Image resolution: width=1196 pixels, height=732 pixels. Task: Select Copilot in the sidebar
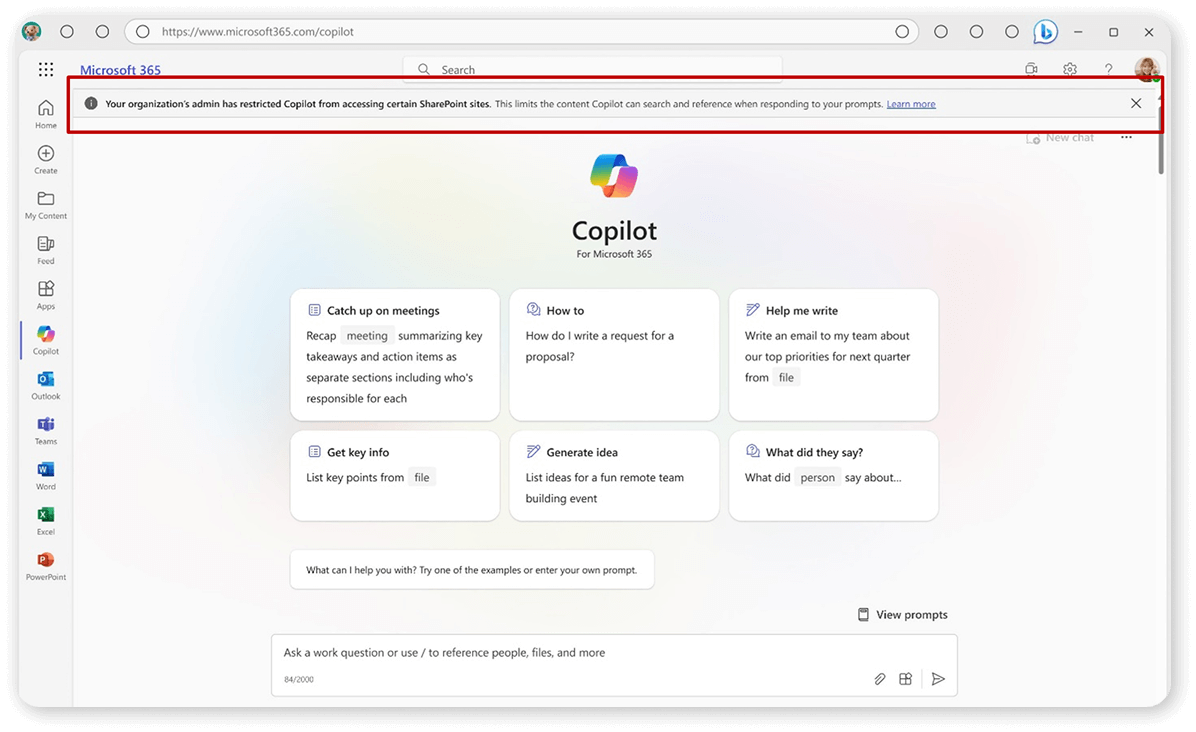coord(46,340)
